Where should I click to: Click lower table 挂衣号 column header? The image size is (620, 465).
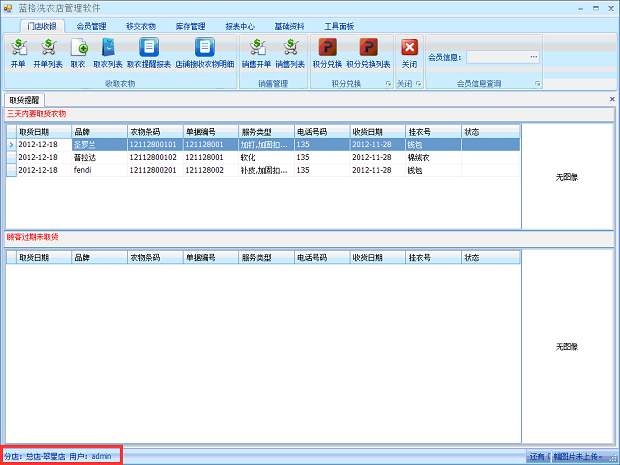click(434, 257)
